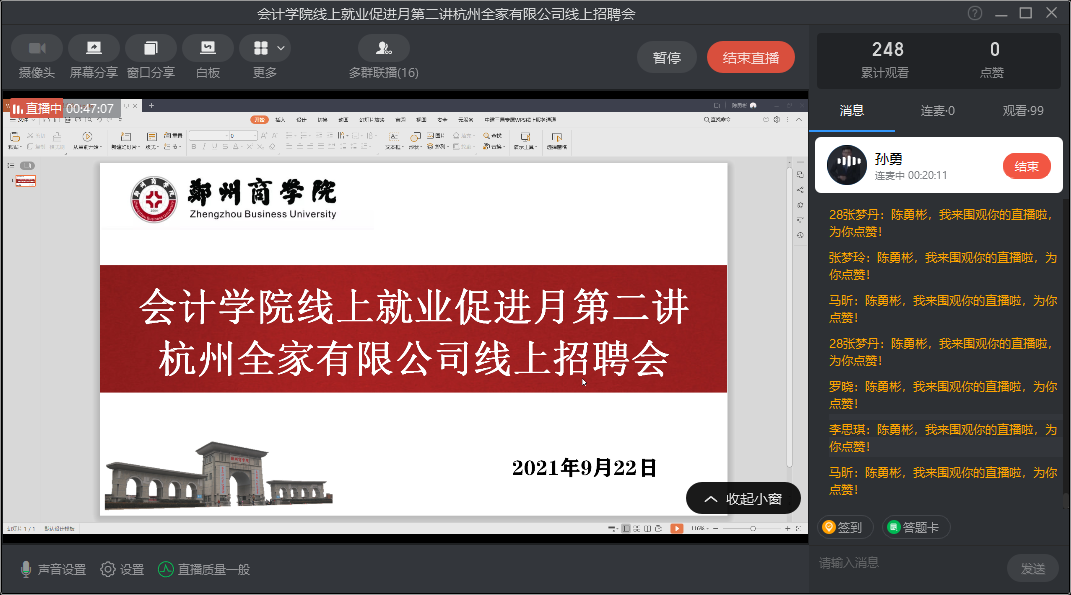Click the slide title 会计学院线上就业促进月第二讲
The width and height of the screenshot is (1071, 595).
(414, 307)
